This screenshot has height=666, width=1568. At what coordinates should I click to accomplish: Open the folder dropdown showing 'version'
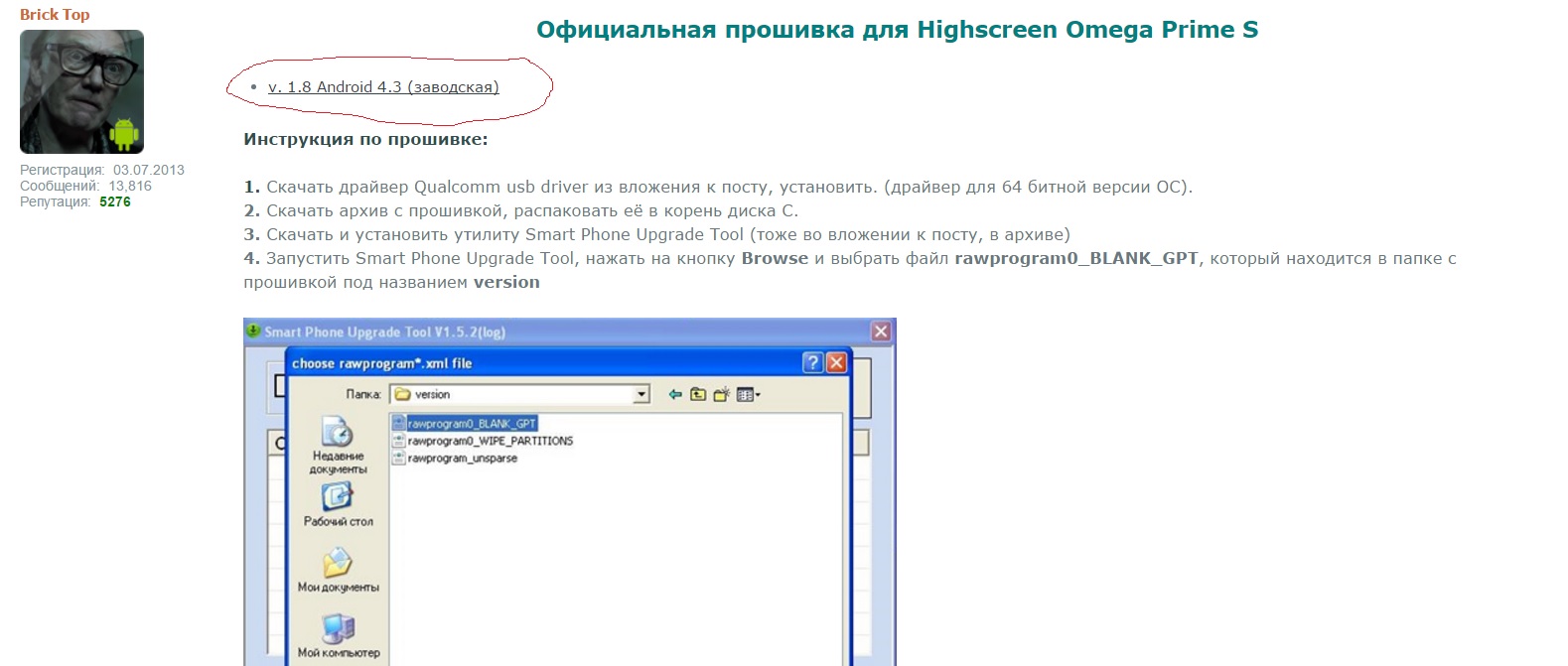(x=641, y=395)
